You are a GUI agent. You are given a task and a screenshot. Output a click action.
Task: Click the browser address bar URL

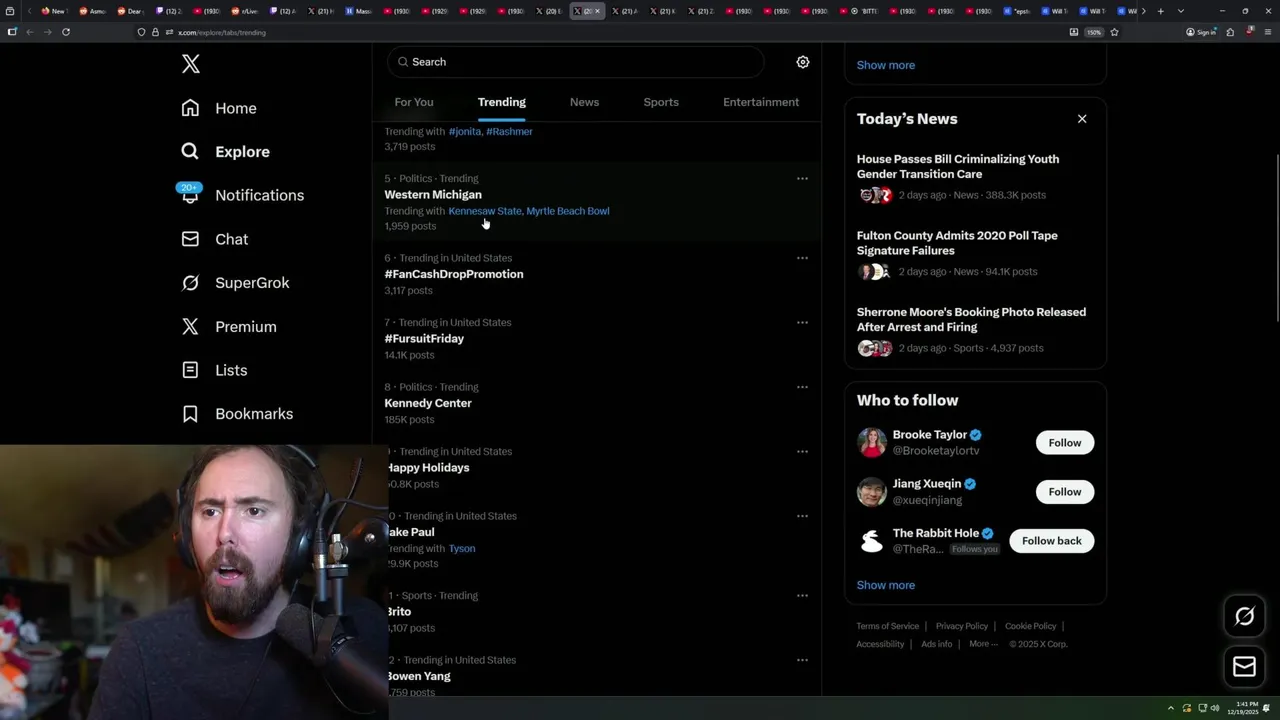click(x=222, y=32)
